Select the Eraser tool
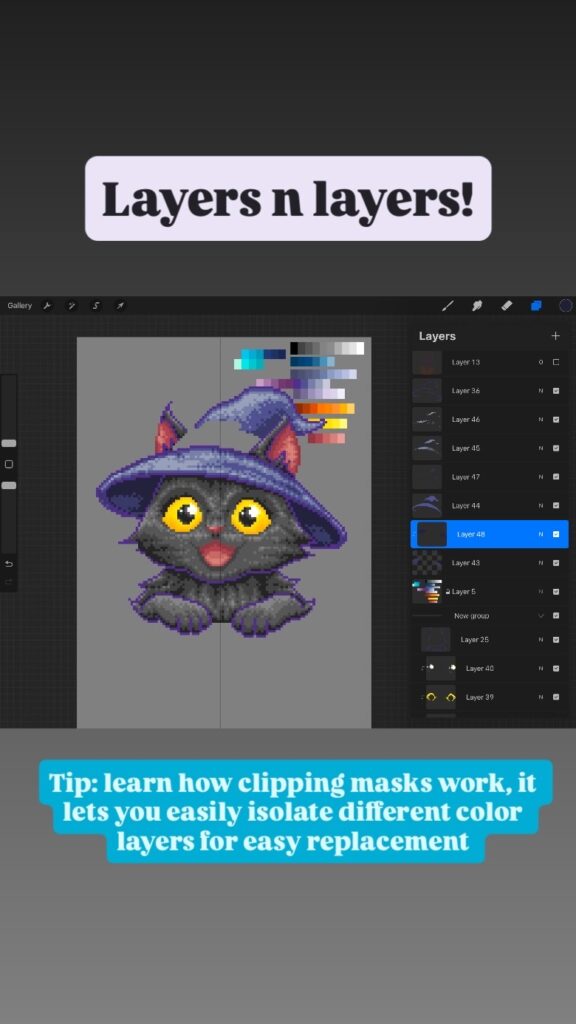The height and width of the screenshot is (1024, 576). pyautogui.click(x=507, y=306)
